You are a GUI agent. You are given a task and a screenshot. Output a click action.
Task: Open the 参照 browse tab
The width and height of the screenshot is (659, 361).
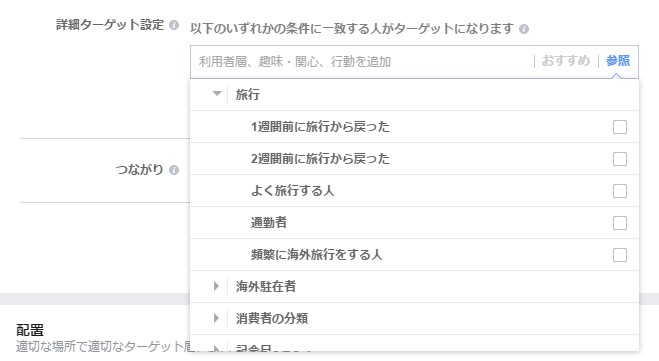click(x=618, y=61)
